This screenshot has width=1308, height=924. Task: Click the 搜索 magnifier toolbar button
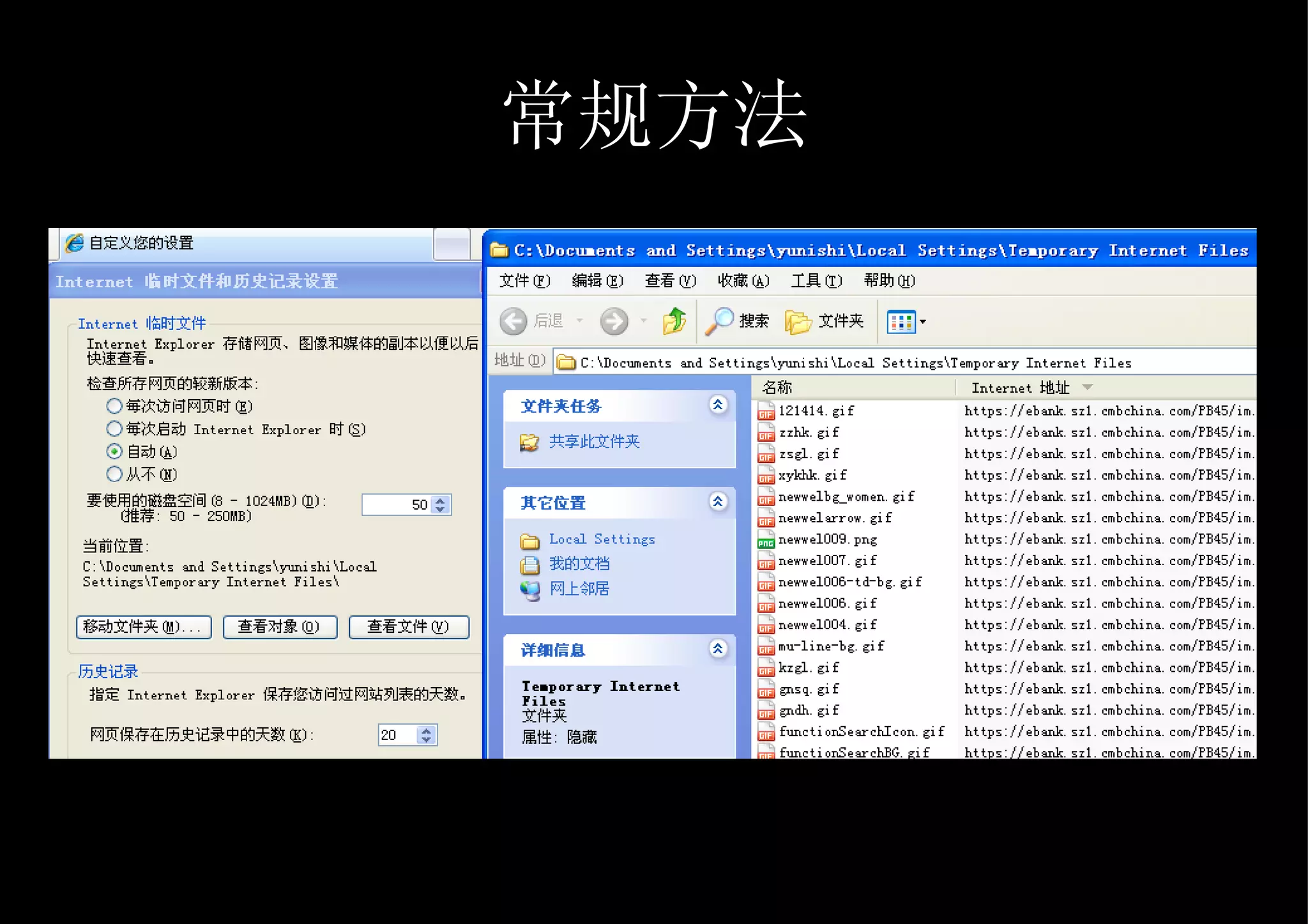point(737,321)
